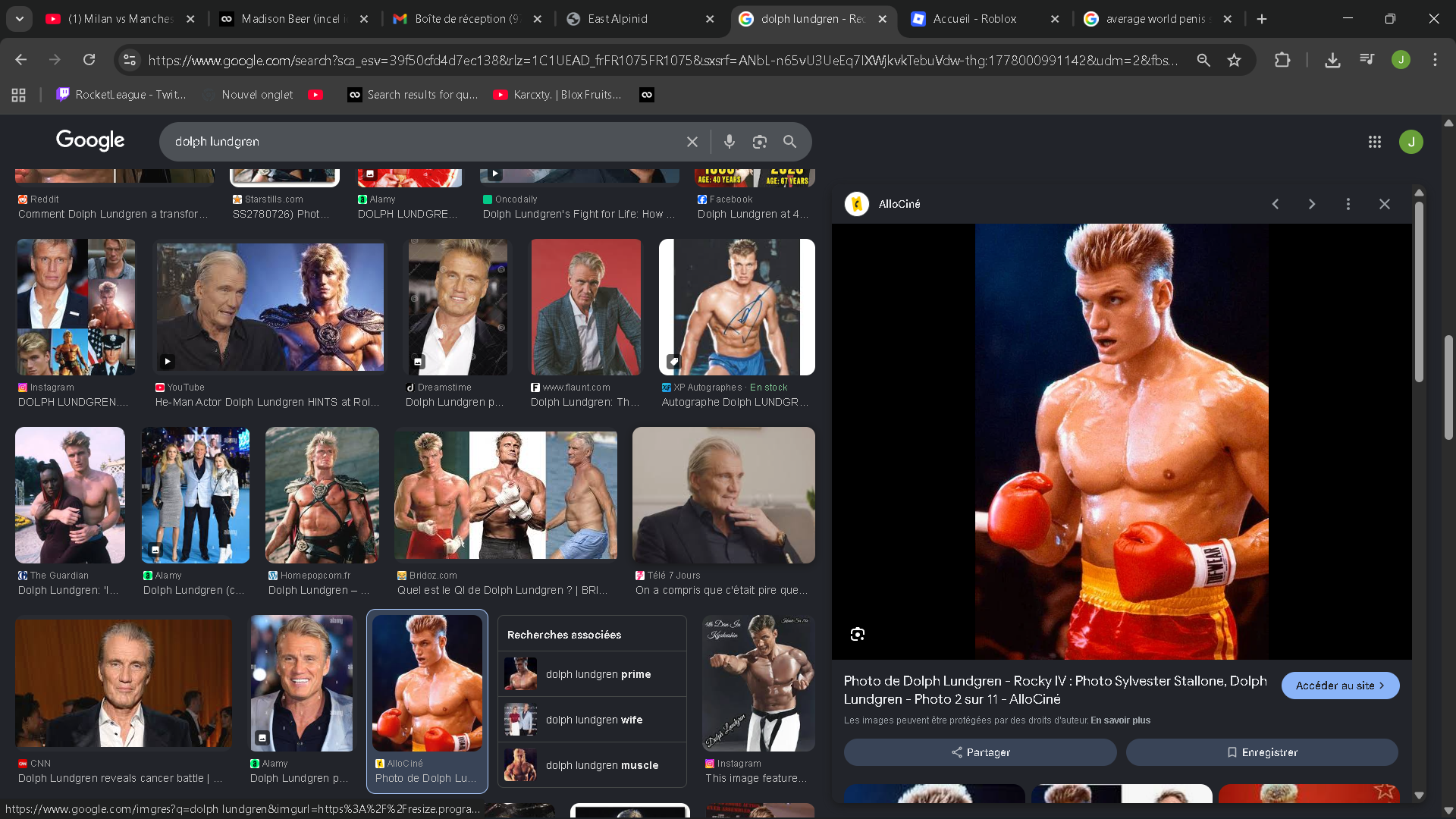View site information icon in address bar
The width and height of the screenshot is (1456, 819).
(130, 60)
